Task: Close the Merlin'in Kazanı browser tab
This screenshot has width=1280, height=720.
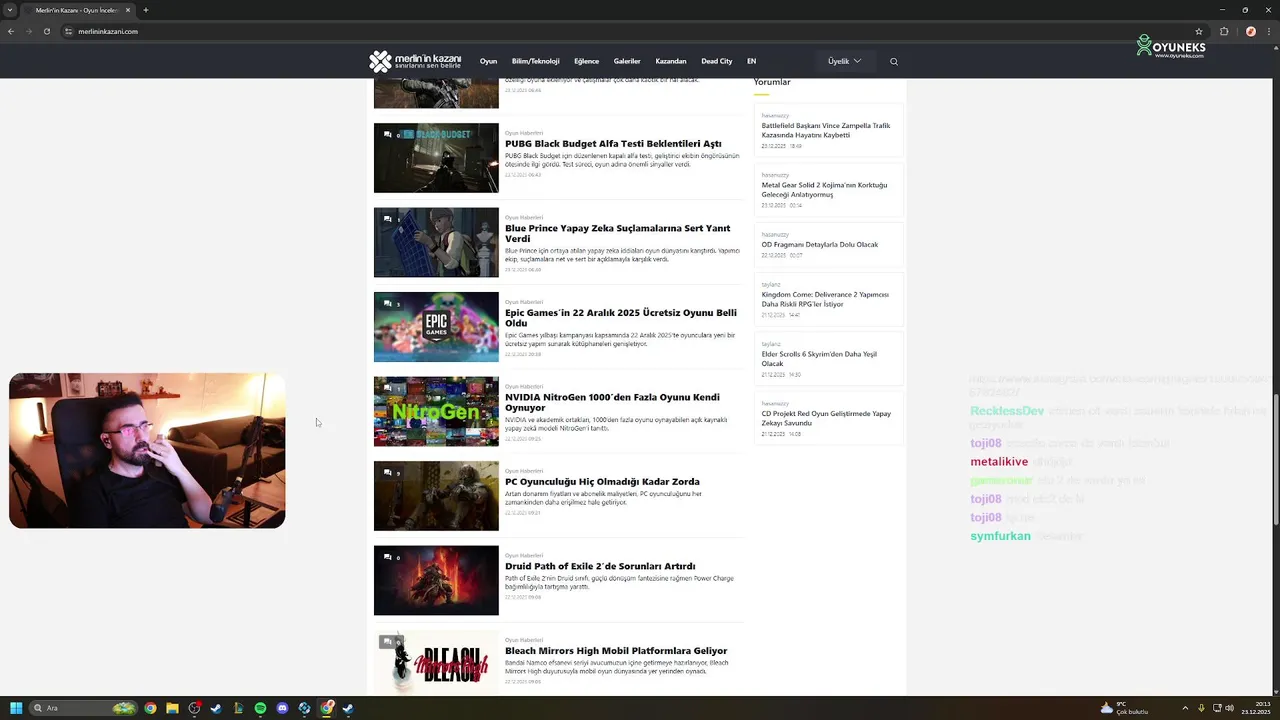Action: [128, 10]
